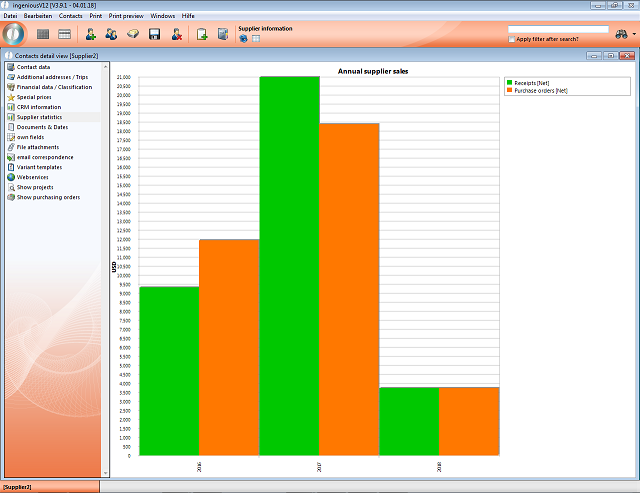
Task: Click the duplicate contacts two-person icon
Action: point(111,34)
